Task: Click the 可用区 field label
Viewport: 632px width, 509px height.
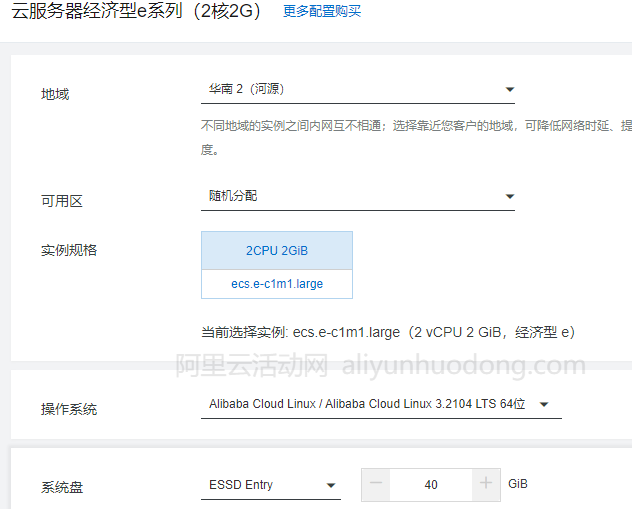Action: coord(62,201)
